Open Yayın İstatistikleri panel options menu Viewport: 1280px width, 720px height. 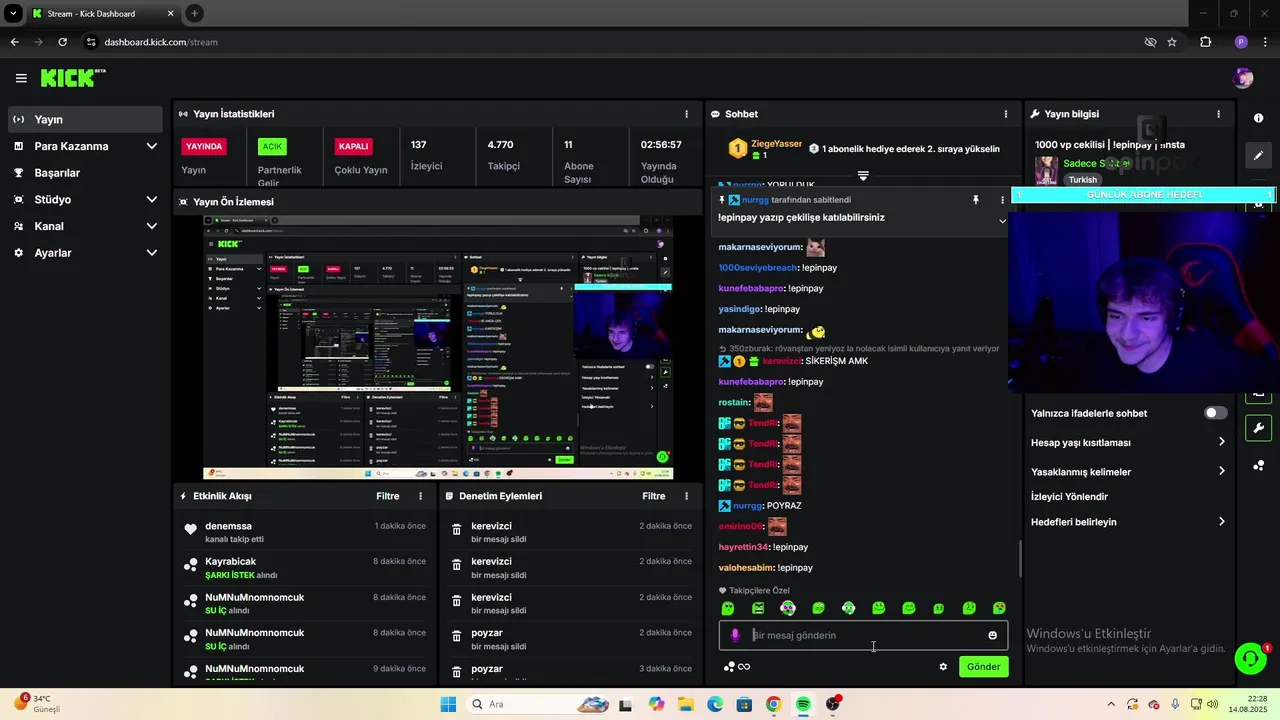click(686, 114)
